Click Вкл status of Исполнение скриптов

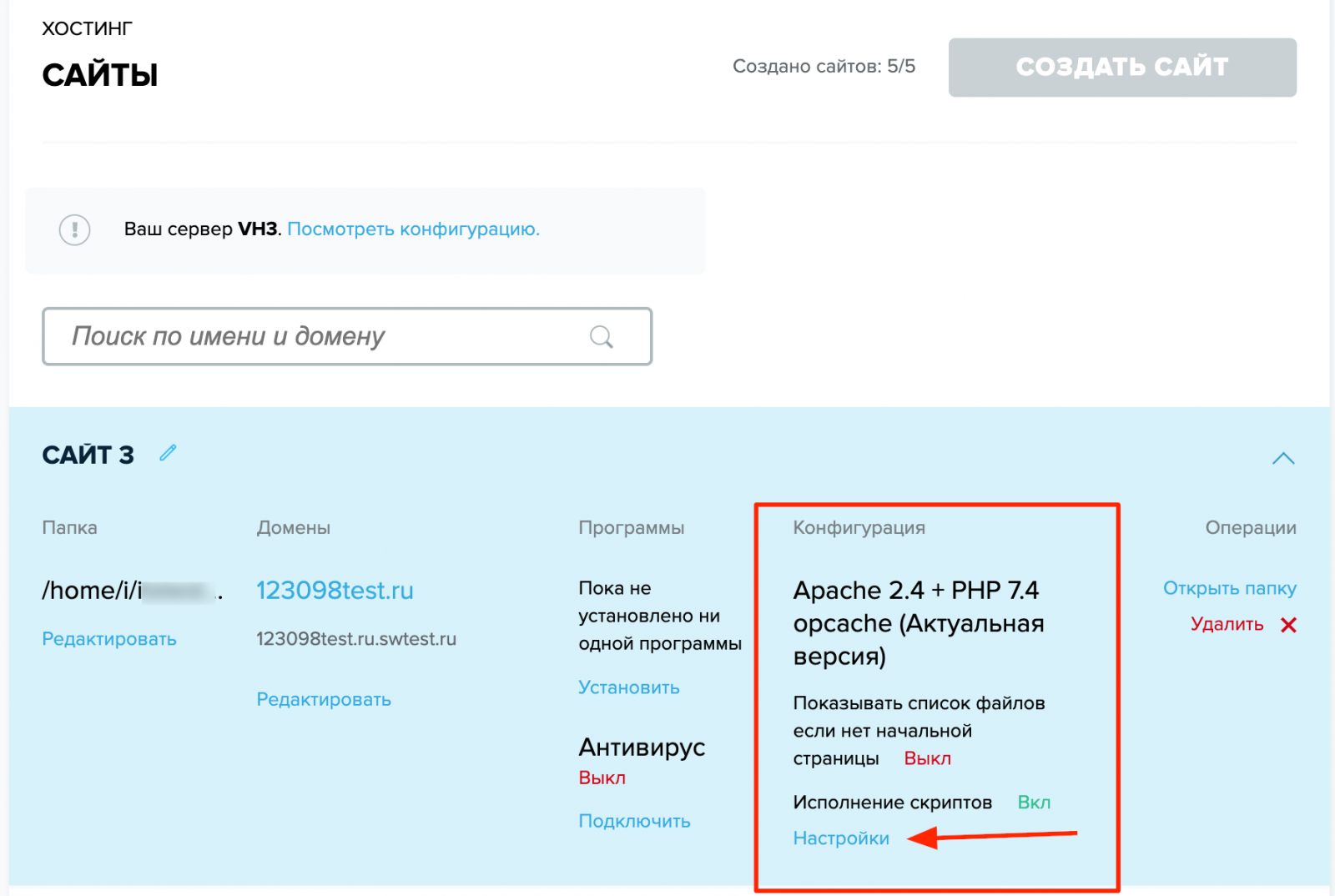[1034, 803]
